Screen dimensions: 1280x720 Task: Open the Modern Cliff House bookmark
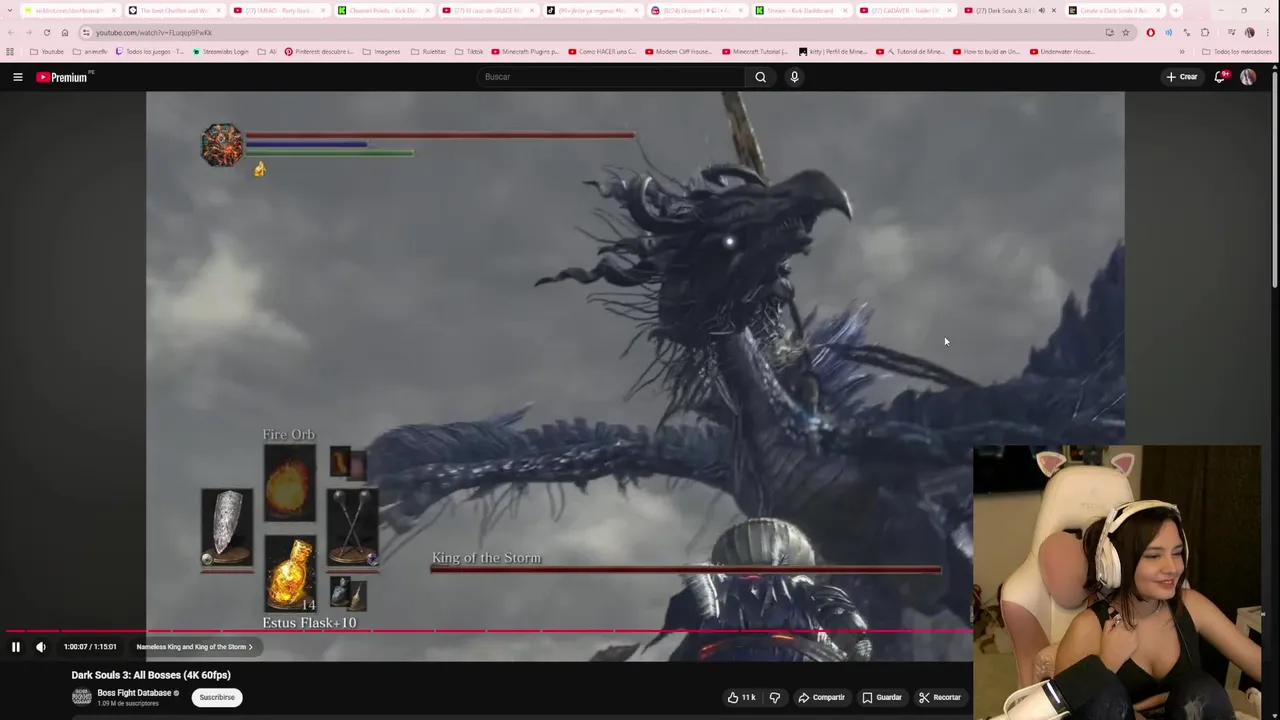[x=679, y=51]
